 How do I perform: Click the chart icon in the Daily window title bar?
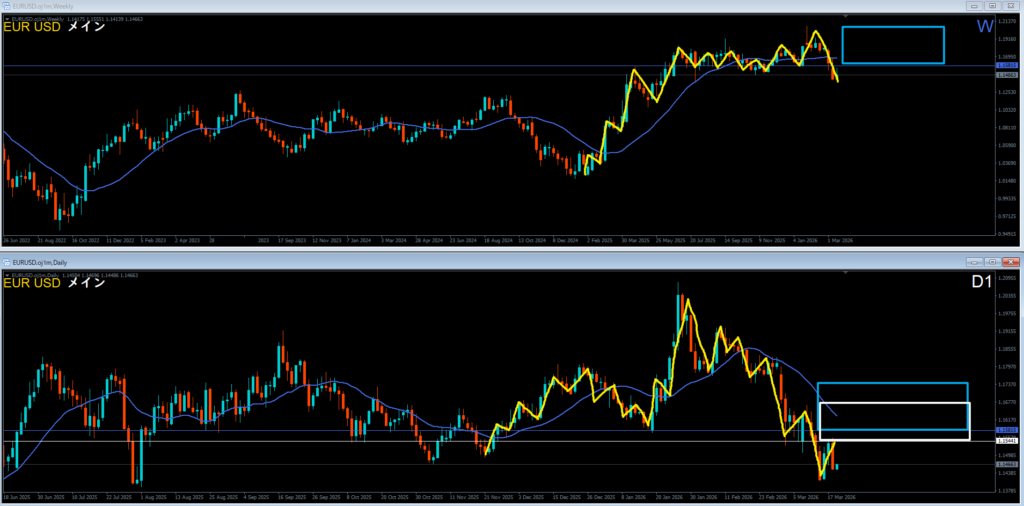[x=6, y=262]
